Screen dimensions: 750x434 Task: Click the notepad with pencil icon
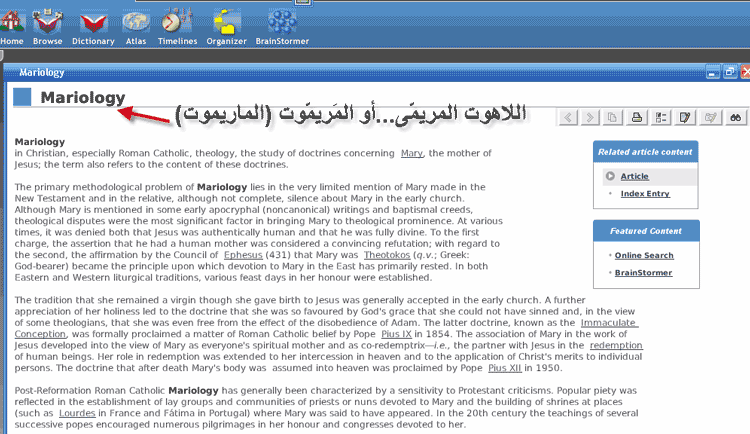click(685, 117)
